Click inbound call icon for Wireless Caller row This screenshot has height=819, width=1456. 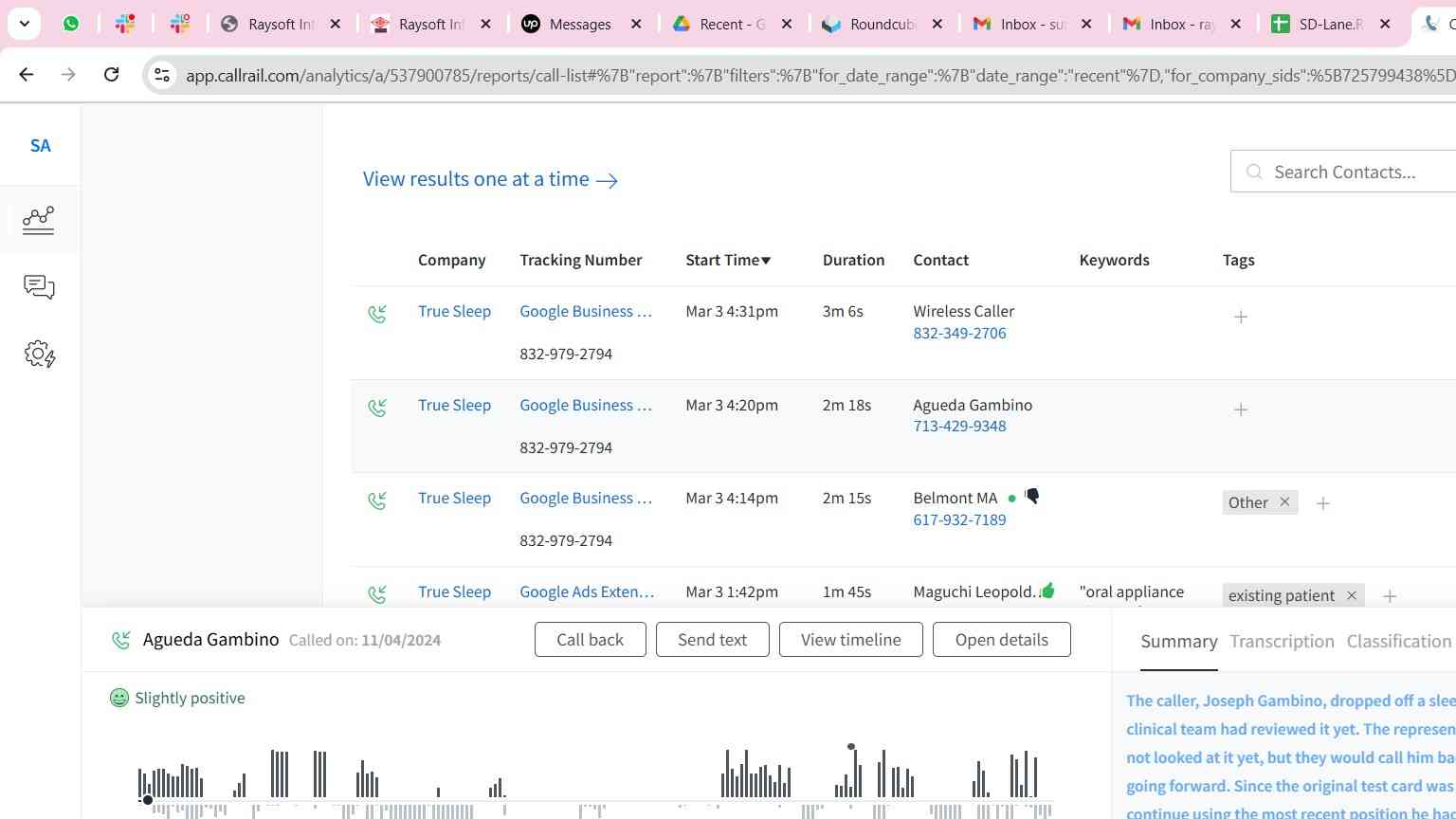point(377,314)
